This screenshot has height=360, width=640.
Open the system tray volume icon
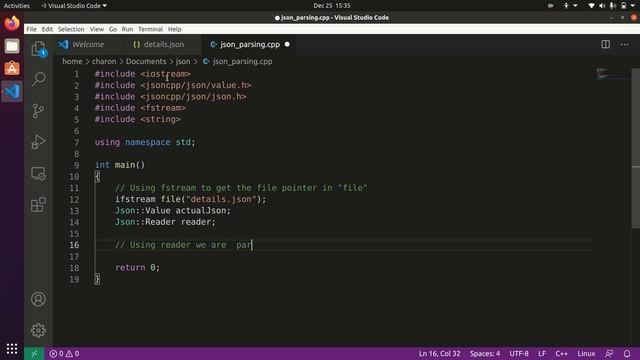pyautogui.click(x=602, y=6)
